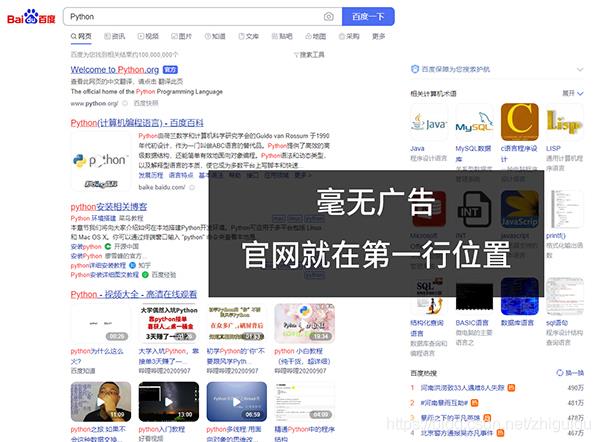Open the LISP icon in related terms
The width and height of the screenshot is (600, 442).
564,124
